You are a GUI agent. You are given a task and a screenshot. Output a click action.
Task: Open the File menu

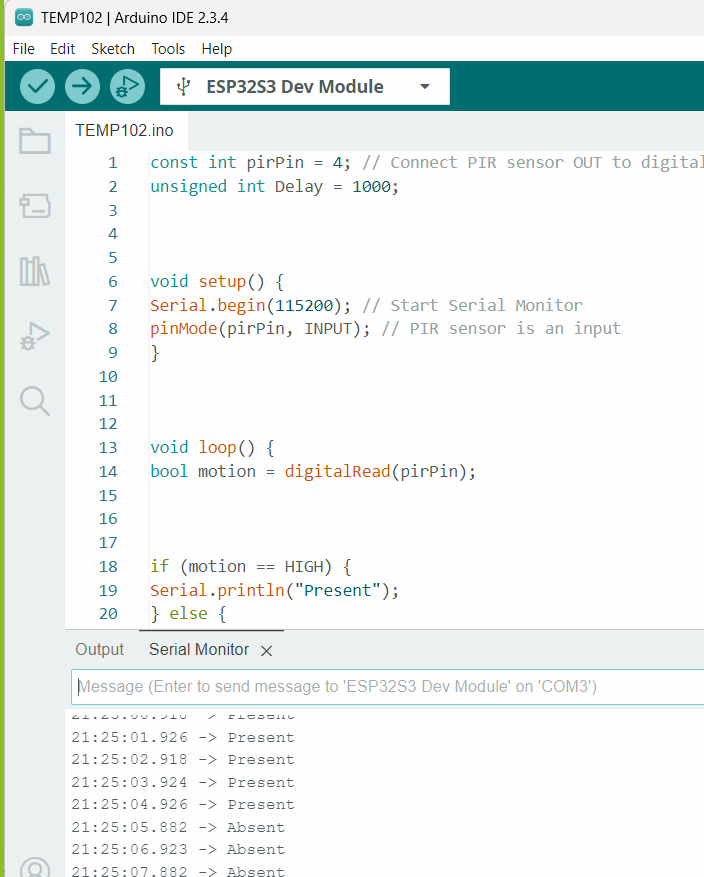tap(23, 49)
